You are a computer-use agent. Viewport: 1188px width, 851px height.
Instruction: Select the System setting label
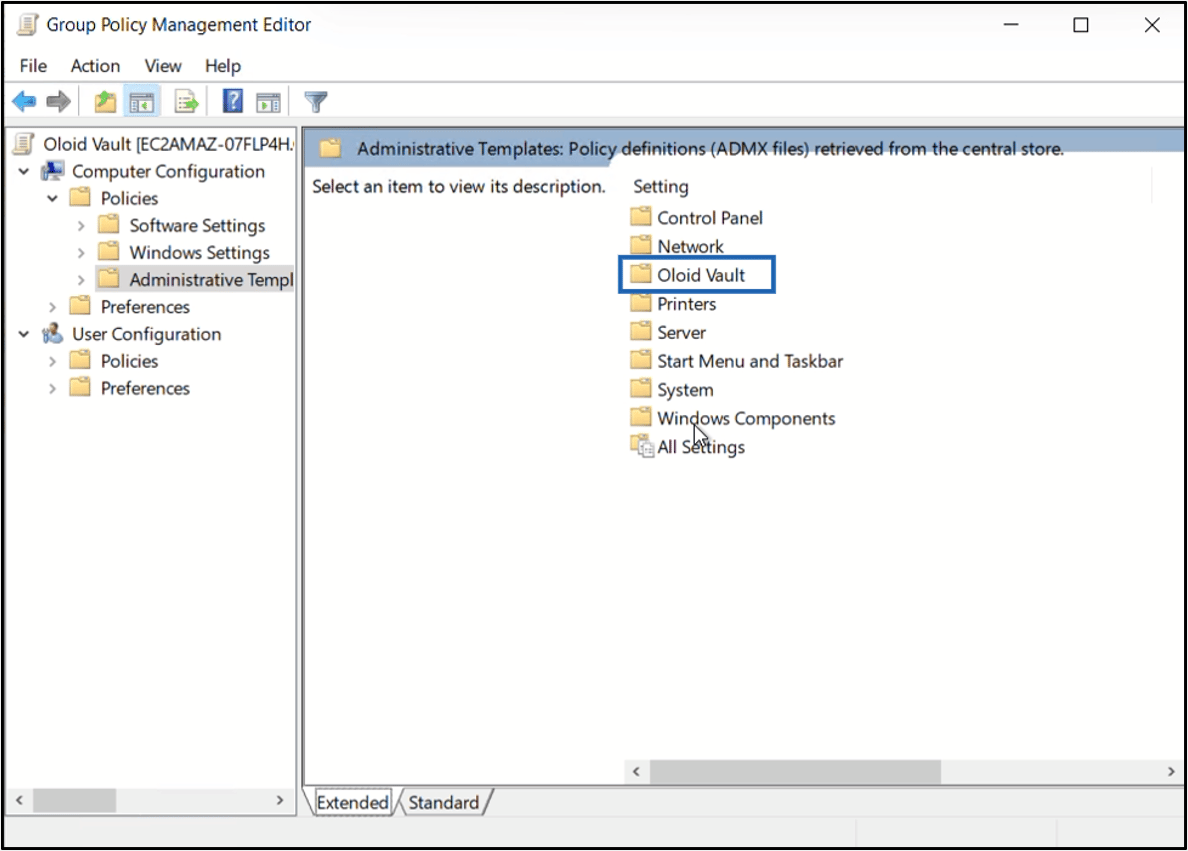tap(685, 390)
